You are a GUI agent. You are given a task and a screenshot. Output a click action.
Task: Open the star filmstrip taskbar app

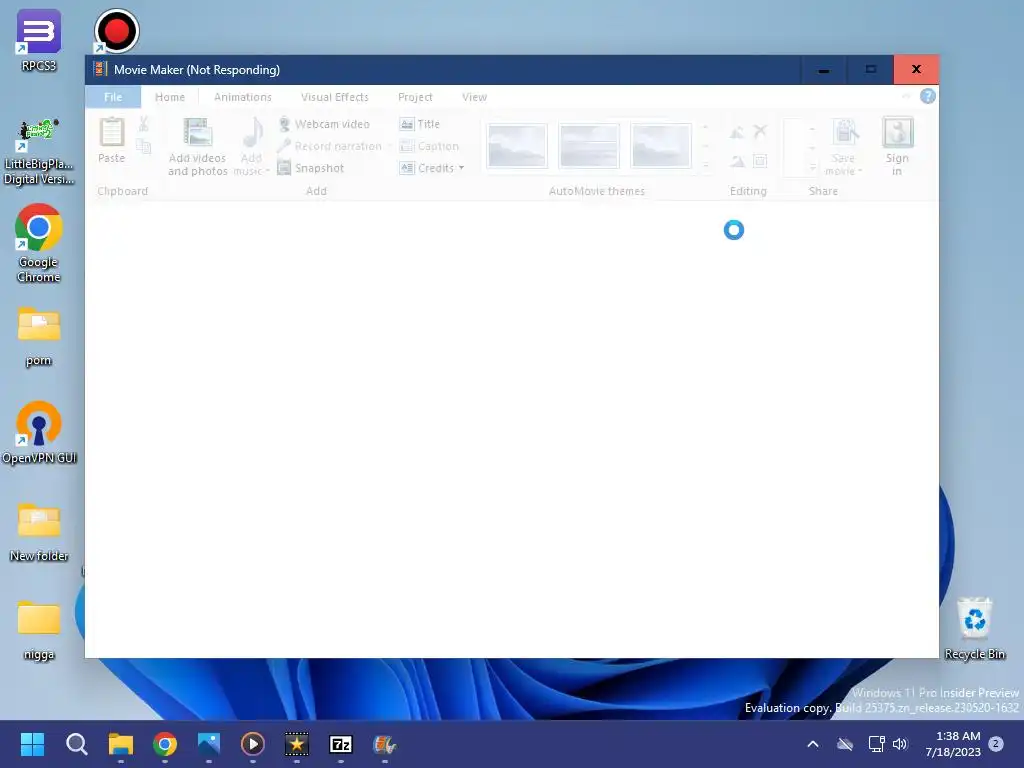(296, 744)
